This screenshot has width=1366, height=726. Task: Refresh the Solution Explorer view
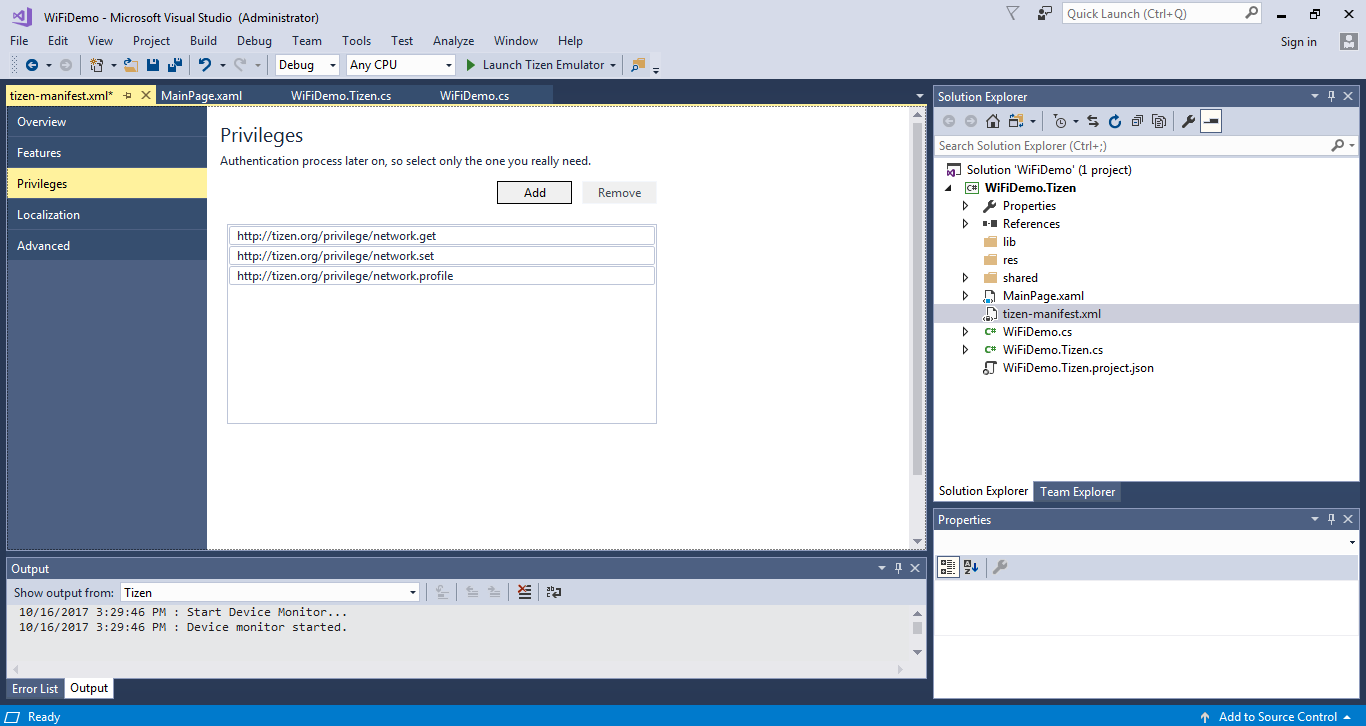(x=1114, y=122)
